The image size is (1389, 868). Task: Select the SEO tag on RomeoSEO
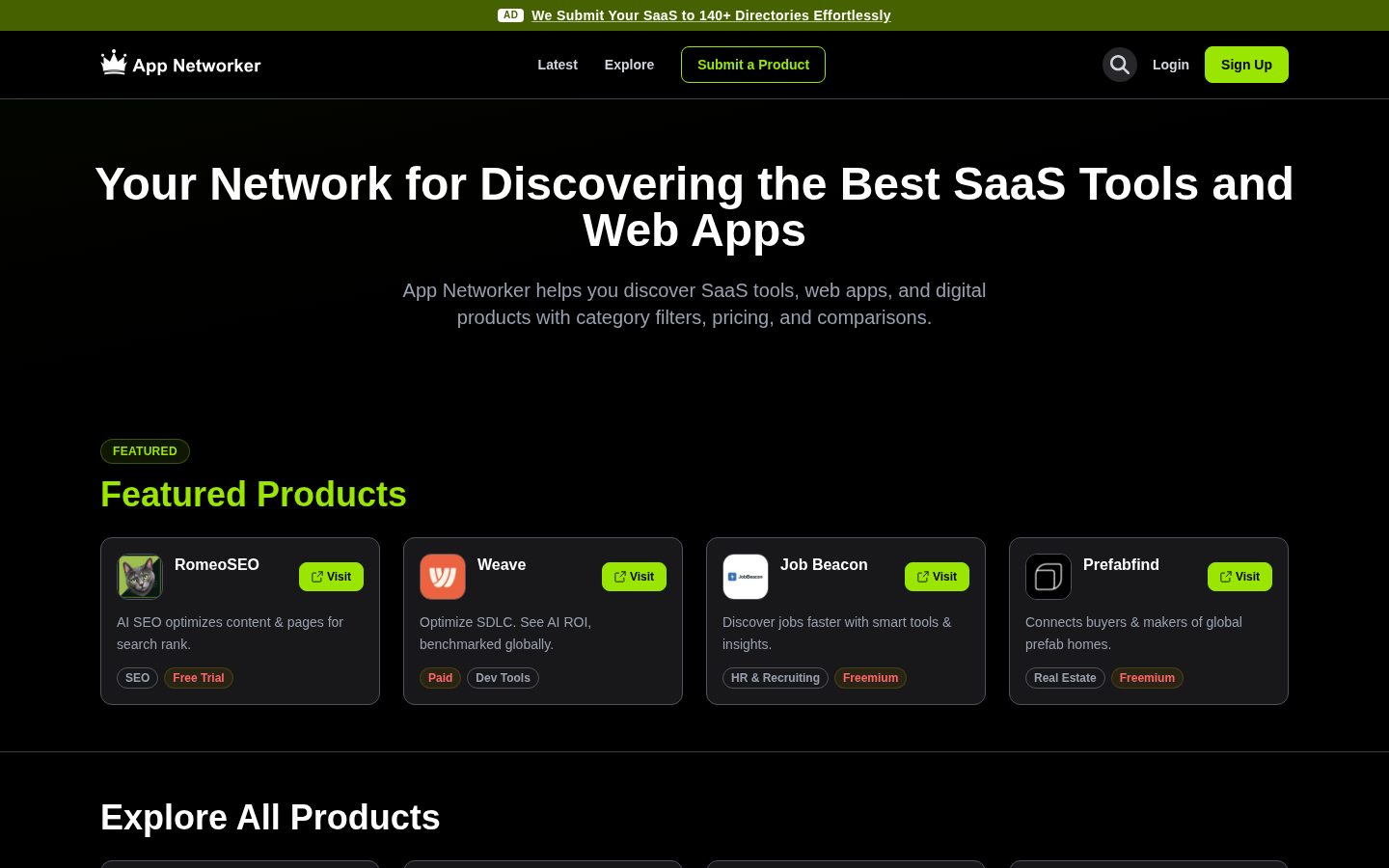137,678
